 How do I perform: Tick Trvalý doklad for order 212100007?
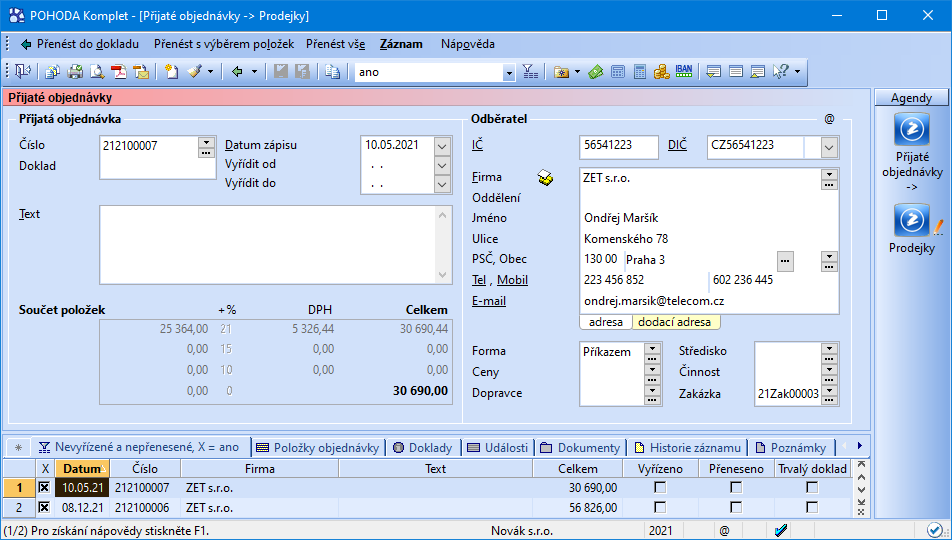click(x=812, y=487)
